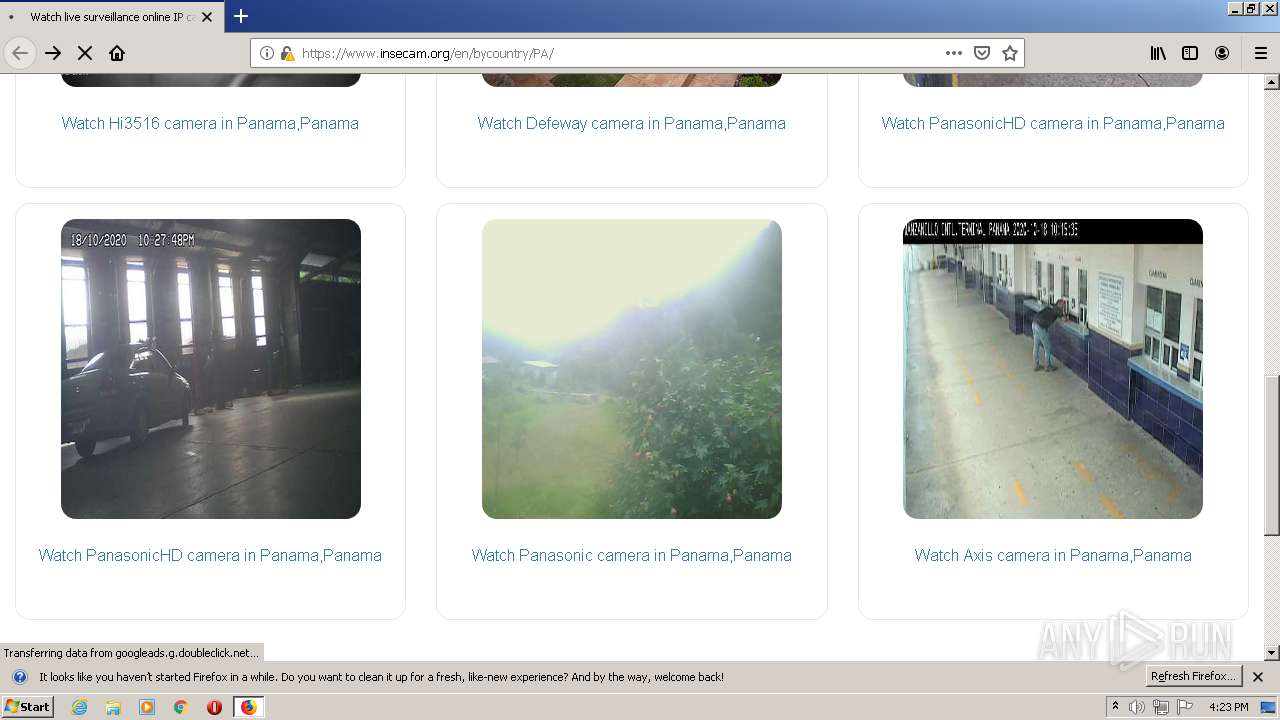Click the Refresh Firefox button
Image resolution: width=1280 pixels, height=720 pixels.
(x=1193, y=676)
